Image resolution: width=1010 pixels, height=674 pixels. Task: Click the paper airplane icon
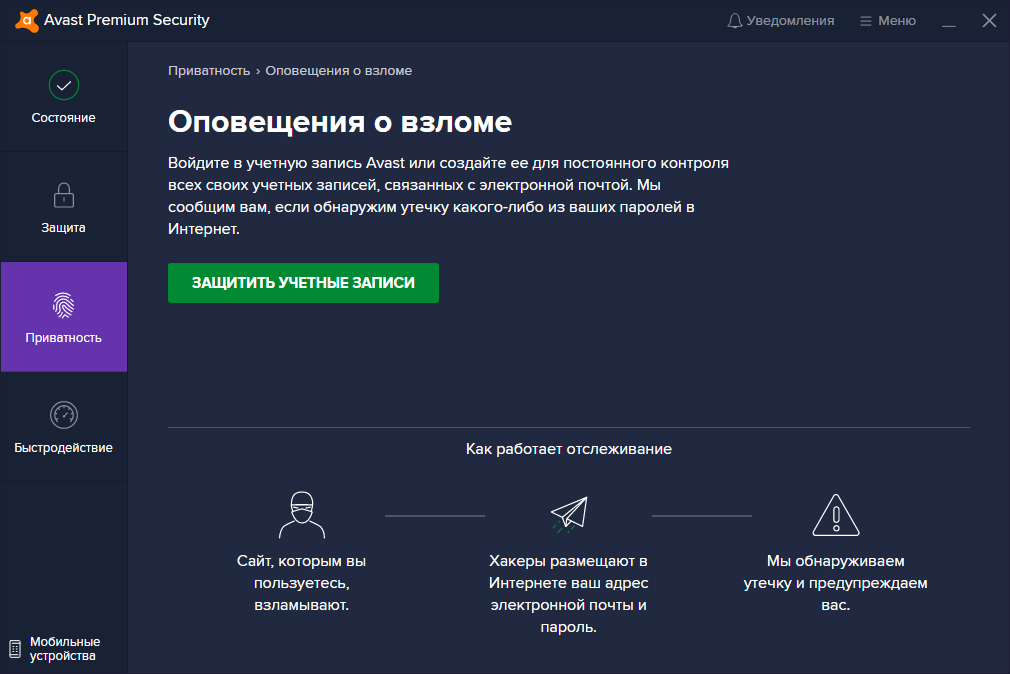[569, 514]
